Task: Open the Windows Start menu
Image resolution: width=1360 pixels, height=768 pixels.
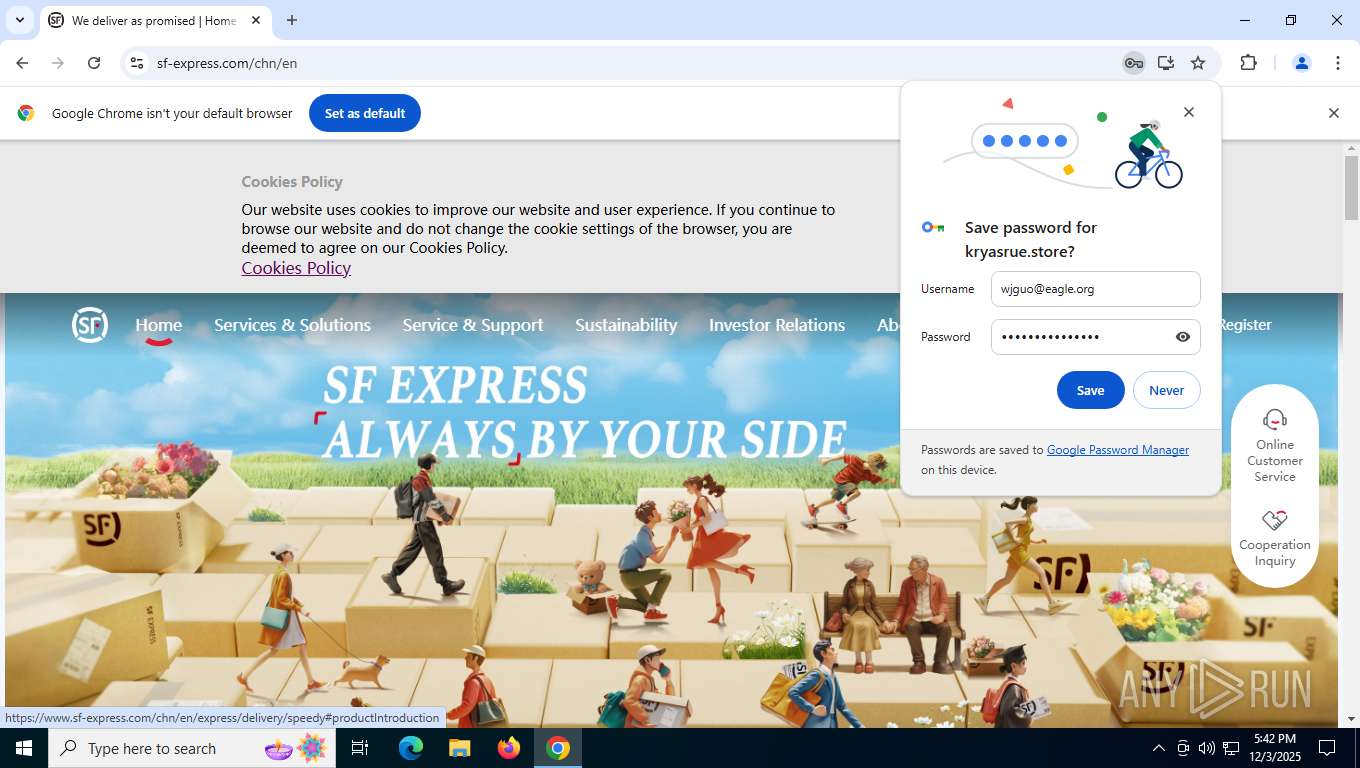Action: [24, 748]
